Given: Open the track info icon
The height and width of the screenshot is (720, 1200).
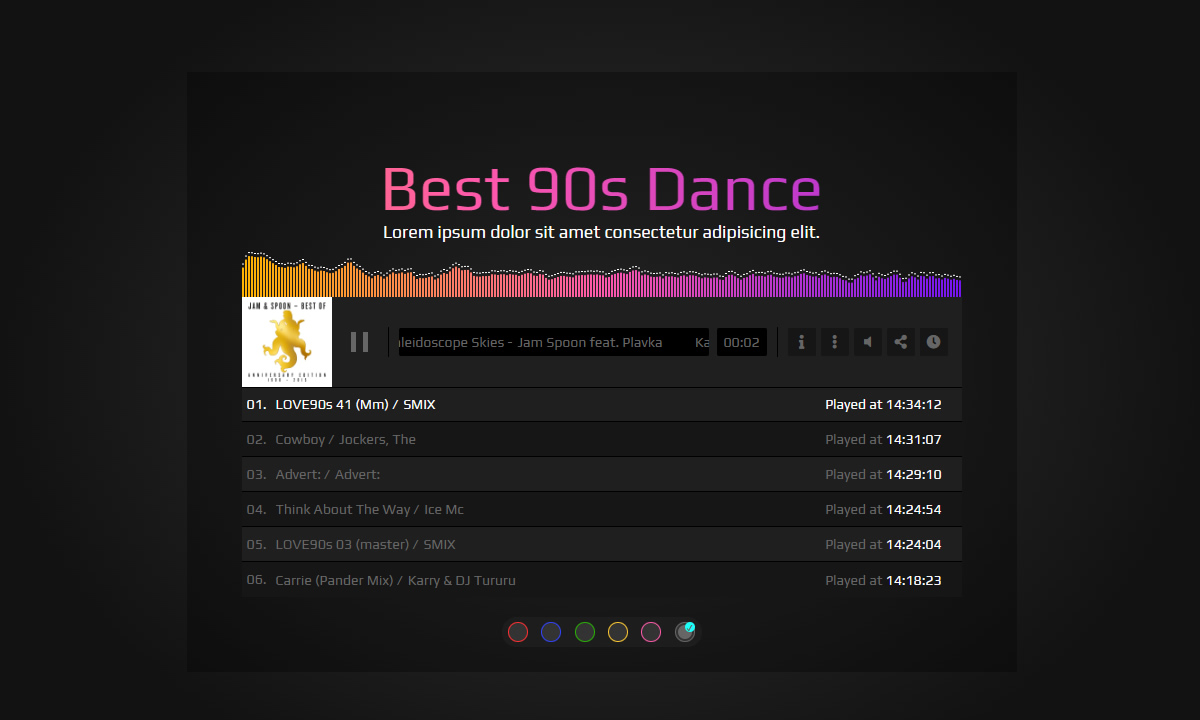Looking at the screenshot, I should [x=802, y=342].
